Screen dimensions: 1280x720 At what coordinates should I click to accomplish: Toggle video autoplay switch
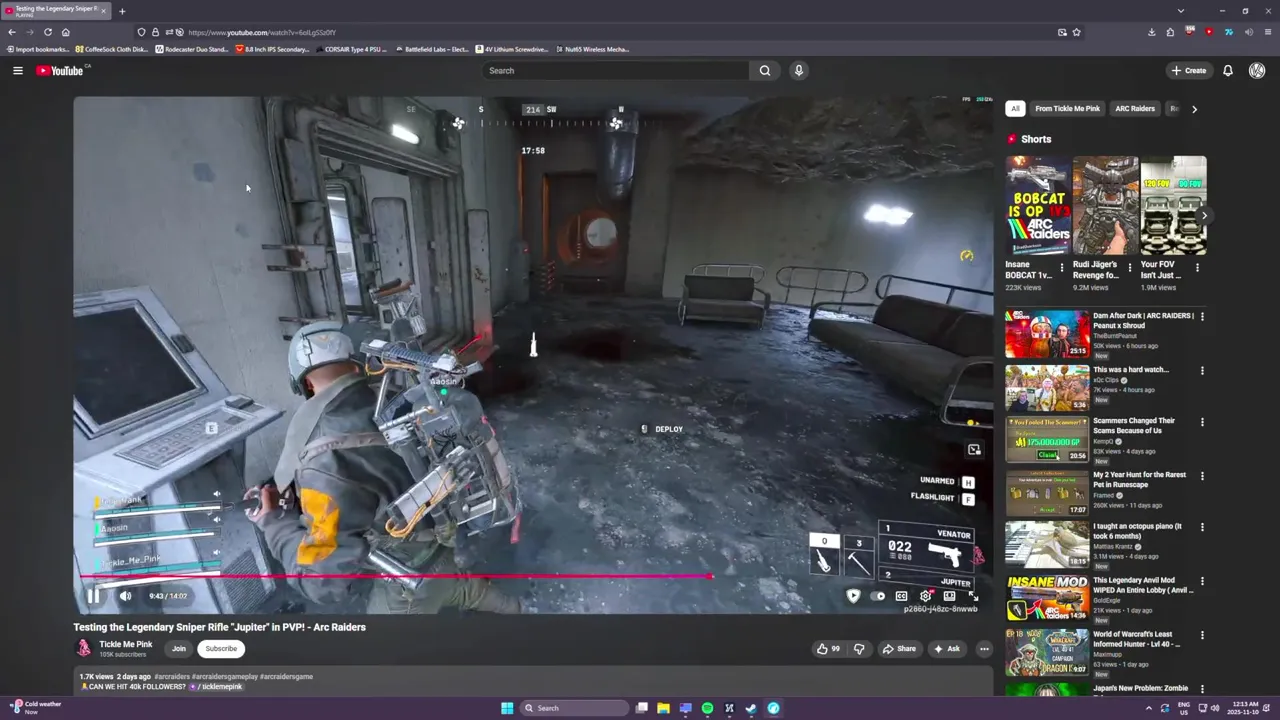(878, 596)
